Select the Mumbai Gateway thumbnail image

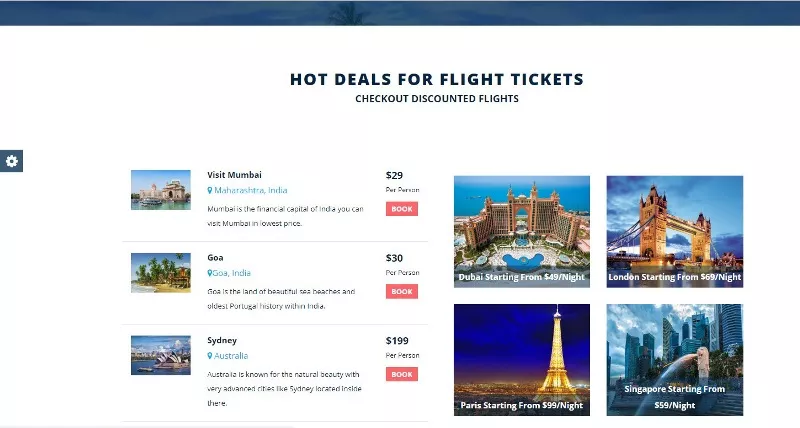(x=160, y=189)
